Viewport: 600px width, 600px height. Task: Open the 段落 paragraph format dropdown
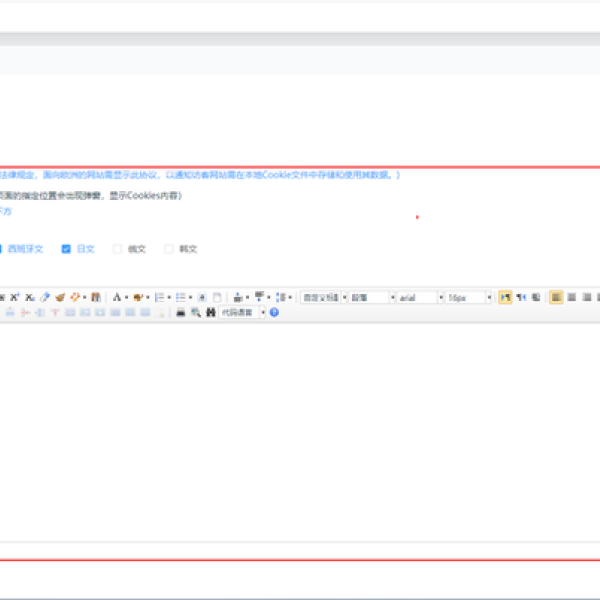coord(371,297)
